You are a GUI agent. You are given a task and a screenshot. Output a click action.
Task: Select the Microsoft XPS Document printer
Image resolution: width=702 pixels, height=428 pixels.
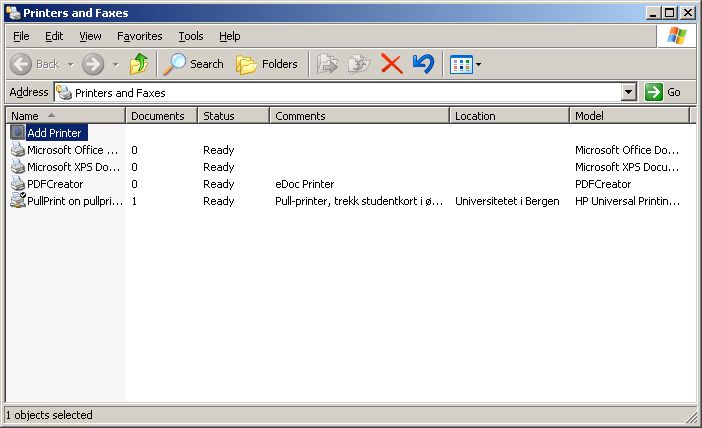pyautogui.click(x=66, y=167)
